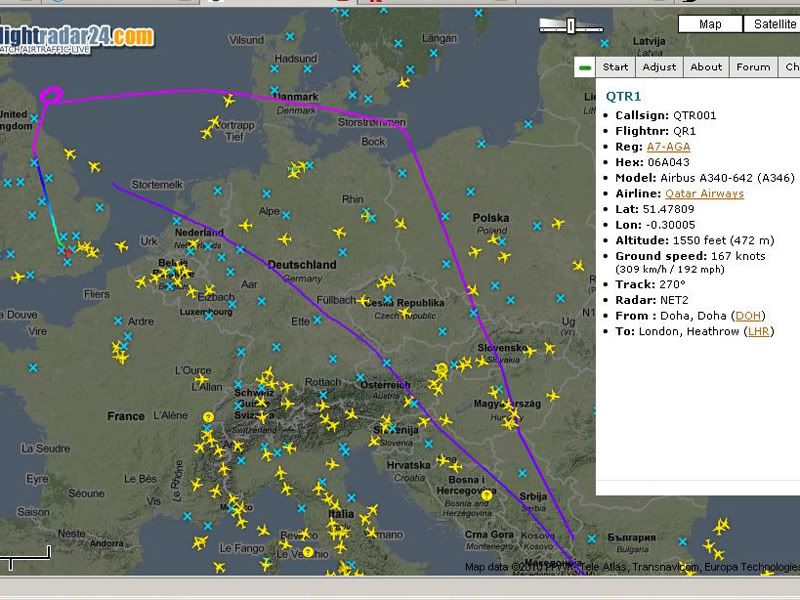Select the yellow plane left of Urk label

pyautogui.click(x=121, y=247)
